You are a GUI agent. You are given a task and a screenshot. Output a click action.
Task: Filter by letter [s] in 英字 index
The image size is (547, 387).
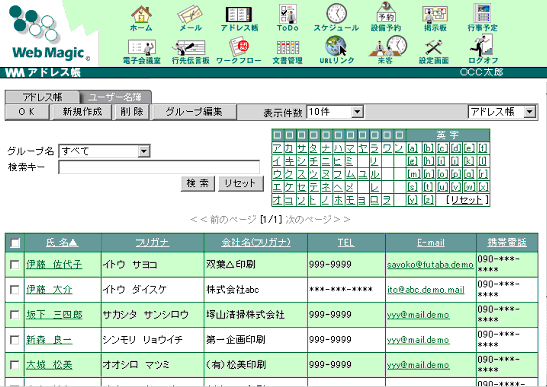(x=413, y=187)
